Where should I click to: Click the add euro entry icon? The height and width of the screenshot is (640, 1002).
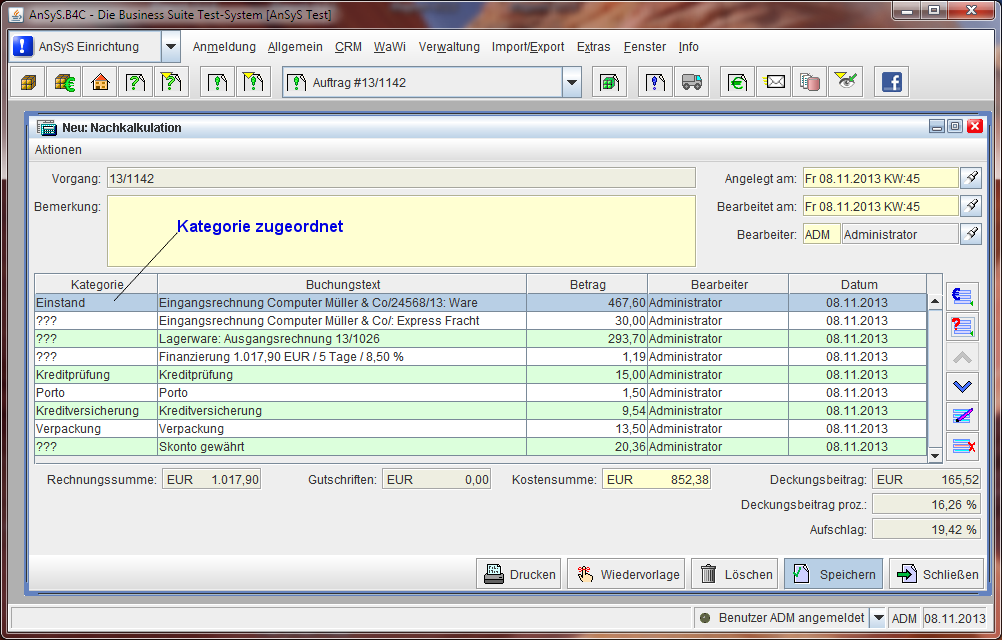[x=964, y=297]
